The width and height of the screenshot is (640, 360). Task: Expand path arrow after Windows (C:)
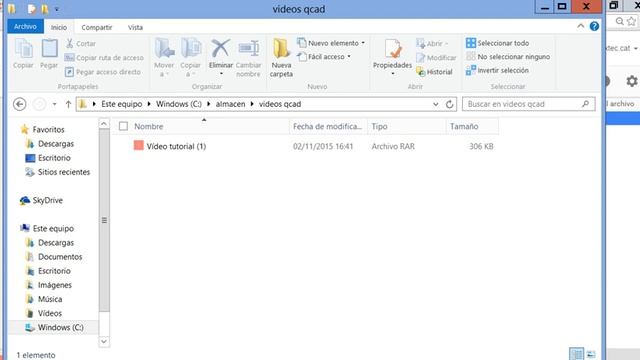pyautogui.click(x=209, y=104)
